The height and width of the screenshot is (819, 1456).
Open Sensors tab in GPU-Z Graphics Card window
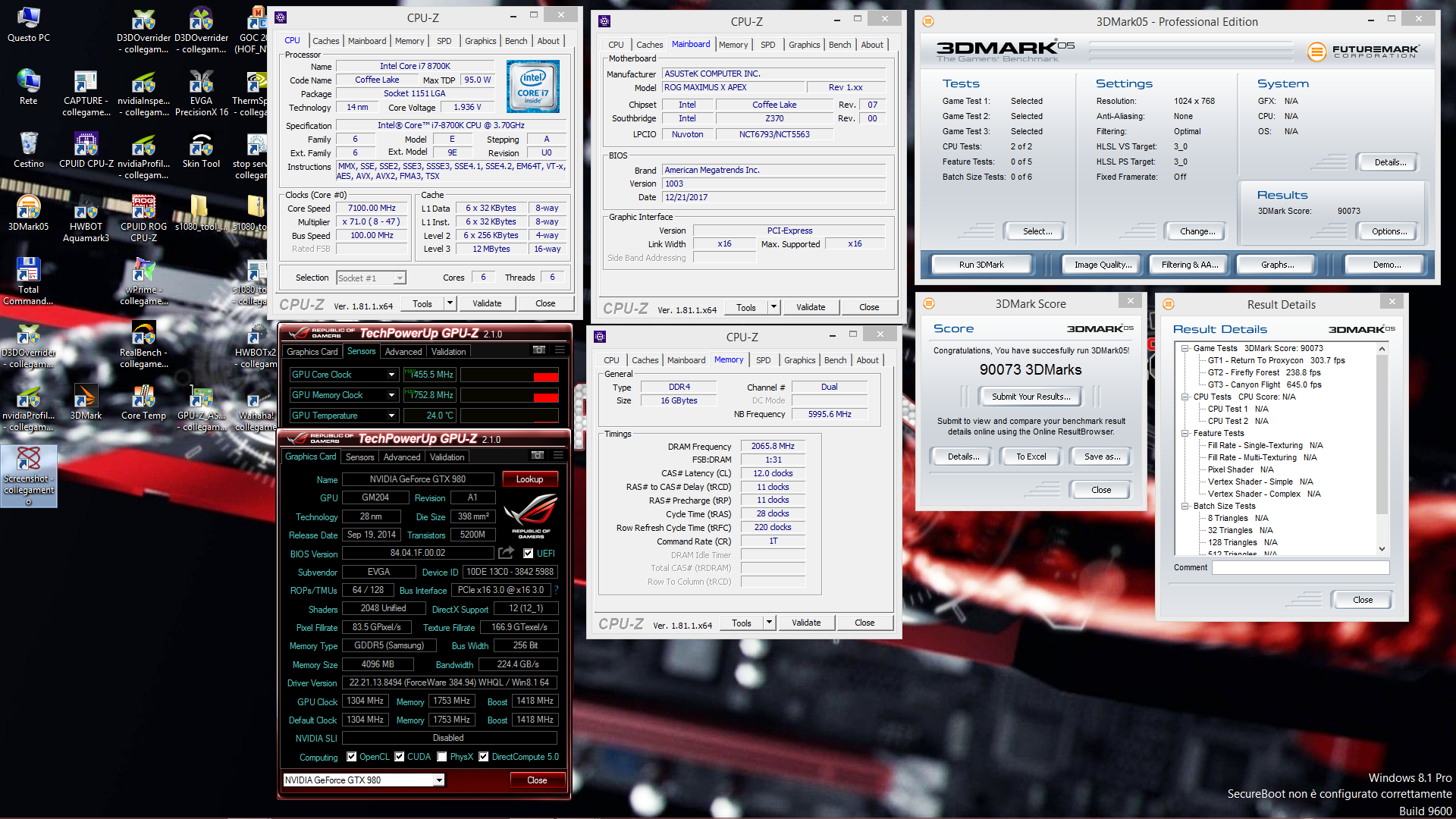[x=359, y=457]
